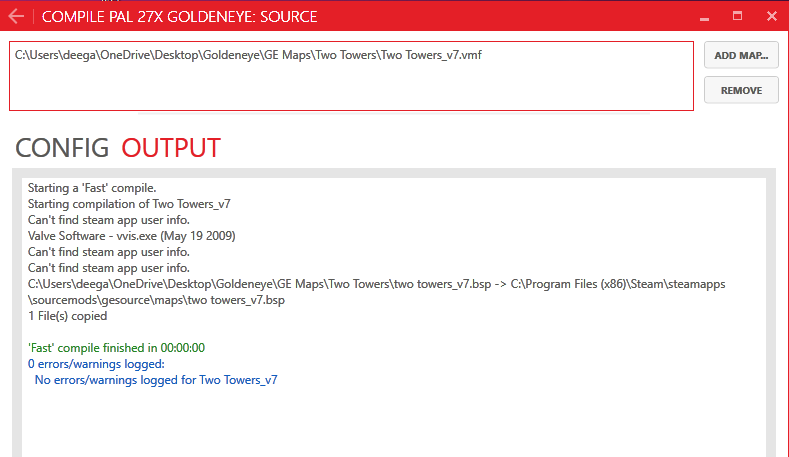Viewport: 789px width, 457px height.
Task: Click the "COMPILE PAL 27X GOLDENEYE: SOURCE" title
Action: tap(179, 17)
